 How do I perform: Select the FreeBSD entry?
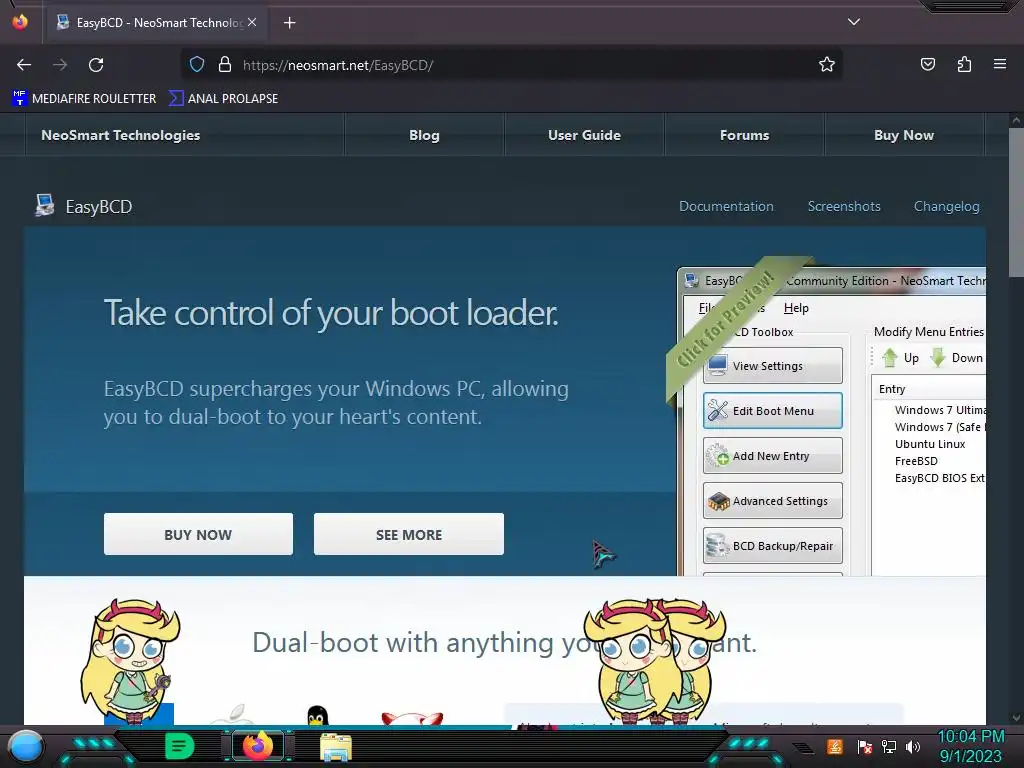click(x=916, y=461)
